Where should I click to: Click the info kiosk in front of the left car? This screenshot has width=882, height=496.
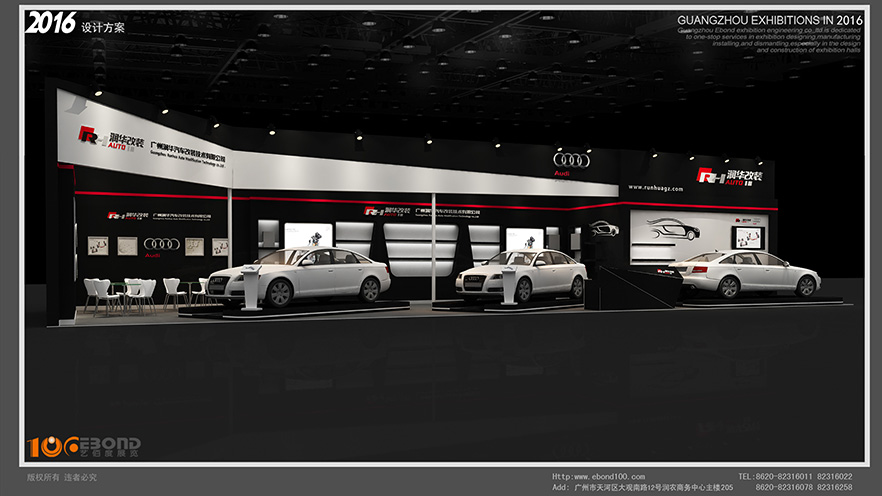coord(251,288)
